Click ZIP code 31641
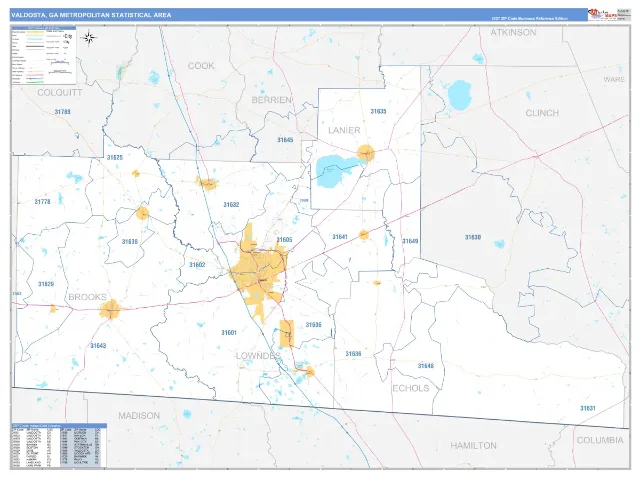The height and width of the screenshot is (480, 640). click(340, 237)
